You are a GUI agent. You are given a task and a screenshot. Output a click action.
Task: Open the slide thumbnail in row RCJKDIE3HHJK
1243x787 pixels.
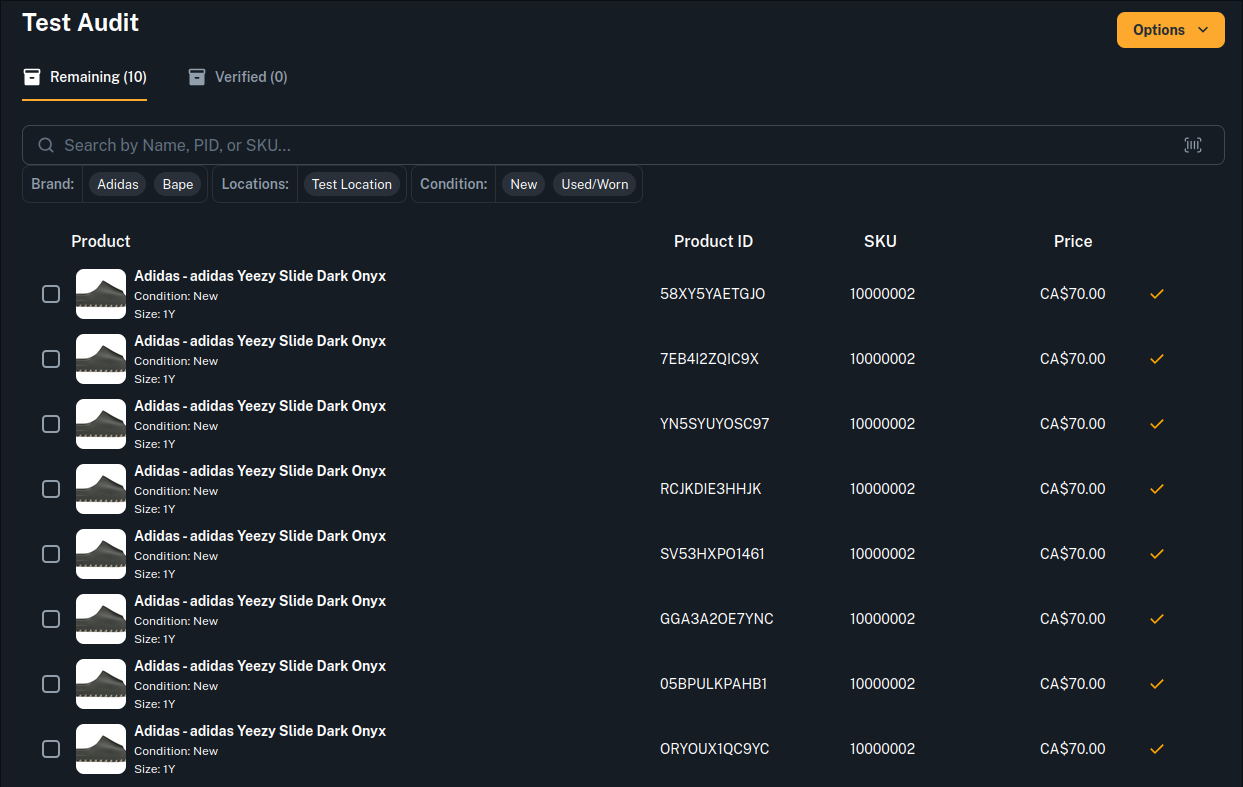[101, 489]
